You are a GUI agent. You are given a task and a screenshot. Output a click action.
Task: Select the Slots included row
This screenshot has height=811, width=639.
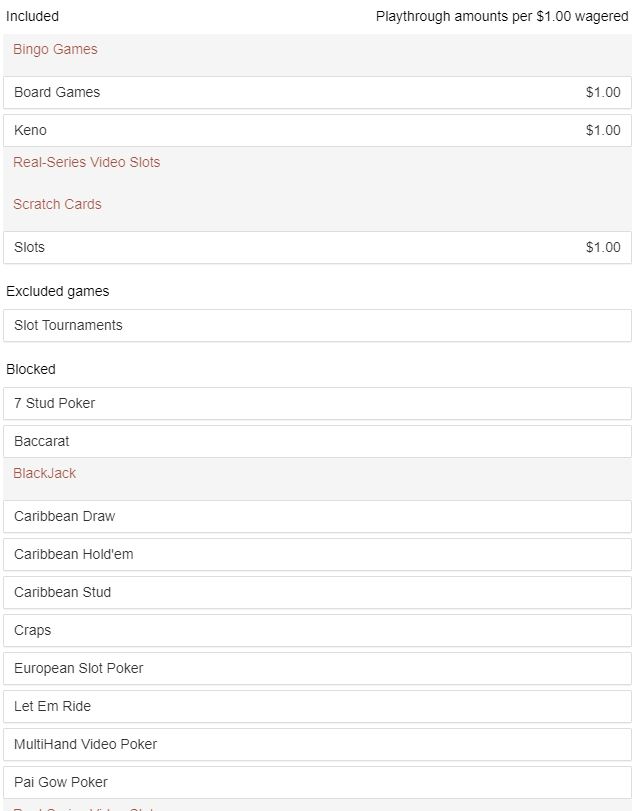pos(317,247)
